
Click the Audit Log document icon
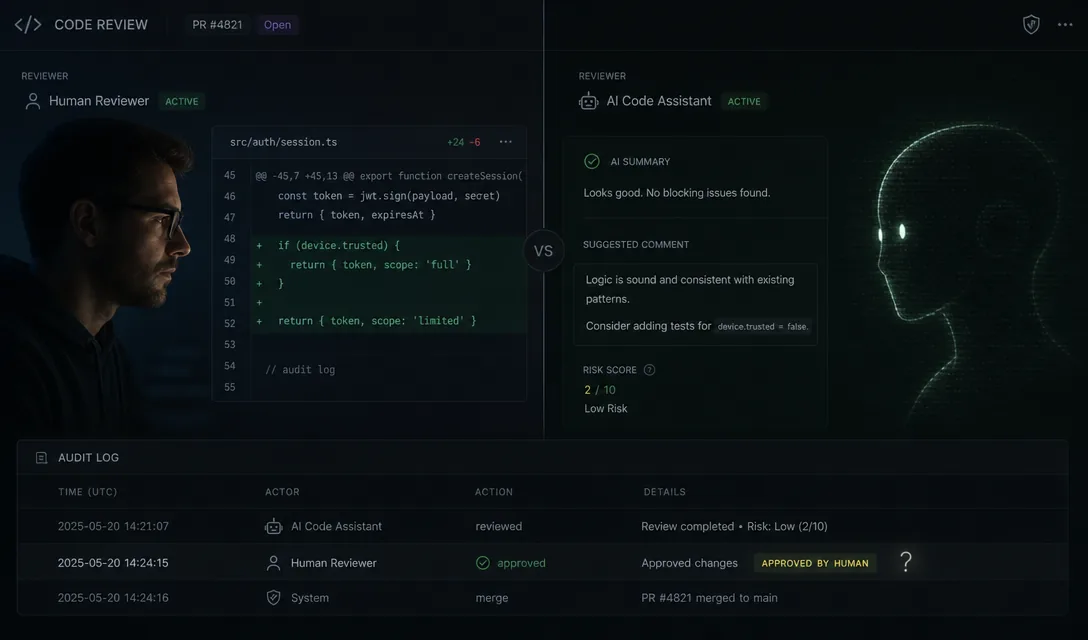tap(42, 458)
